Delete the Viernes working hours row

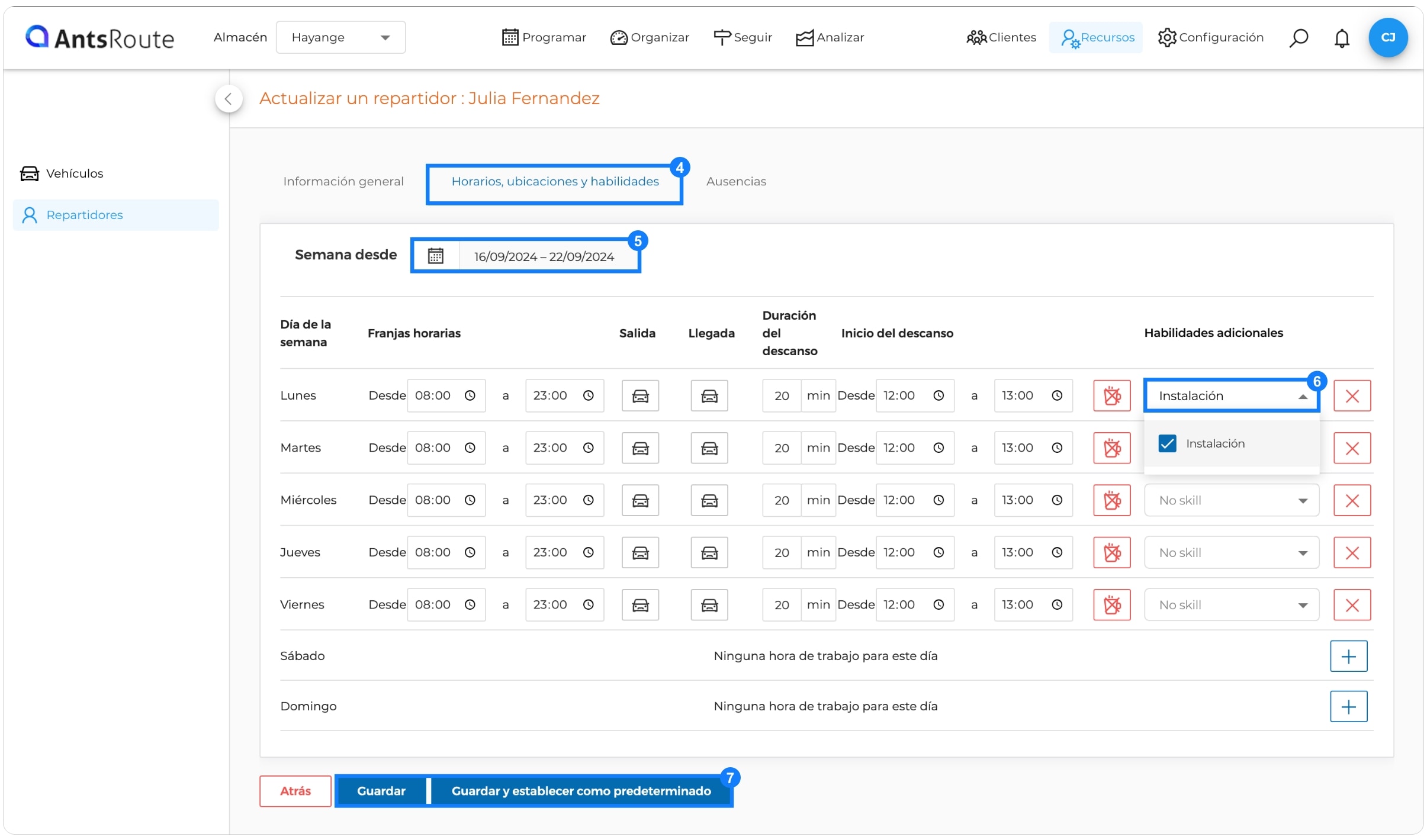[x=1352, y=605]
